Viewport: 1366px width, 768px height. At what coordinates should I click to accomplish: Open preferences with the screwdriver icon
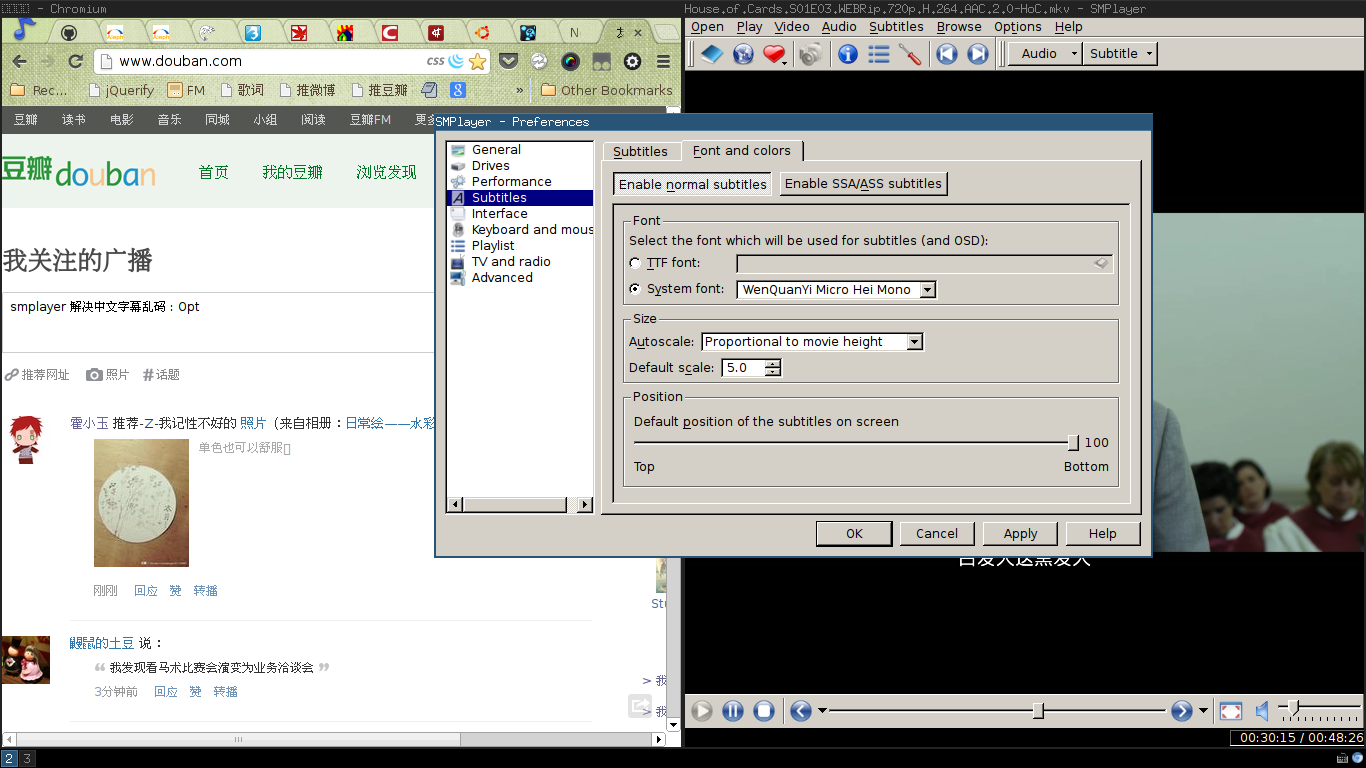coord(910,54)
